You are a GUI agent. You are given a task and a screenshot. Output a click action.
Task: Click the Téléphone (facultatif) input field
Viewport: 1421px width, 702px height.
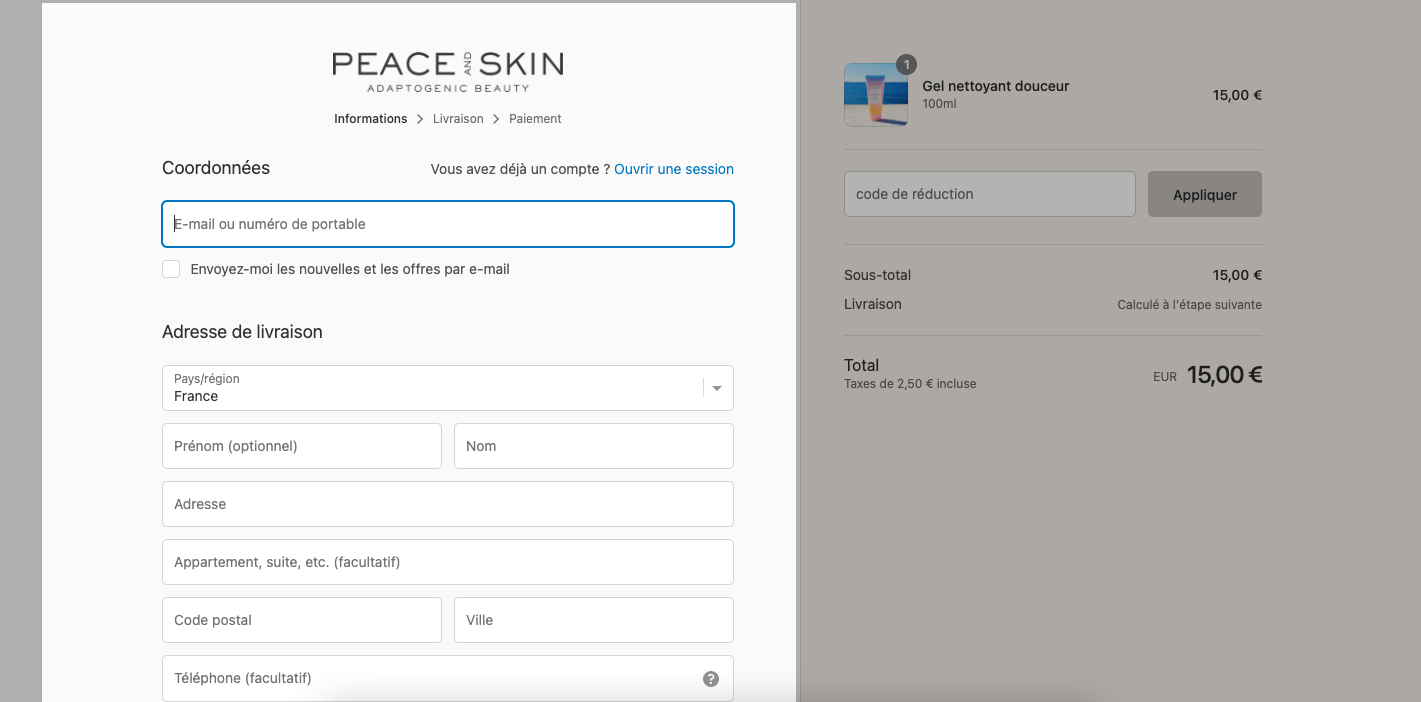coord(448,678)
